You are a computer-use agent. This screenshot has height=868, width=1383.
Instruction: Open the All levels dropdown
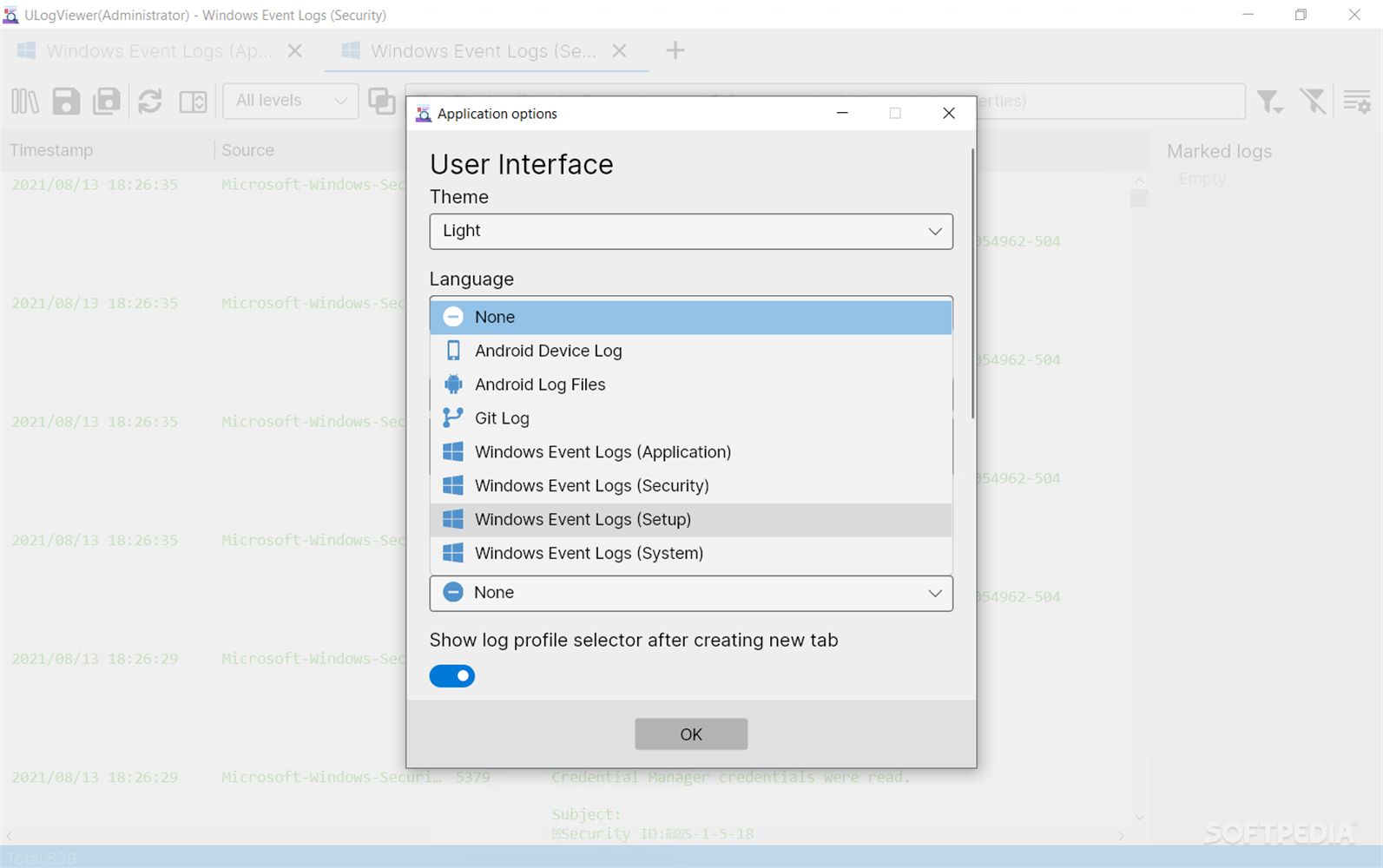pyautogui.click(x=291, y=101)
